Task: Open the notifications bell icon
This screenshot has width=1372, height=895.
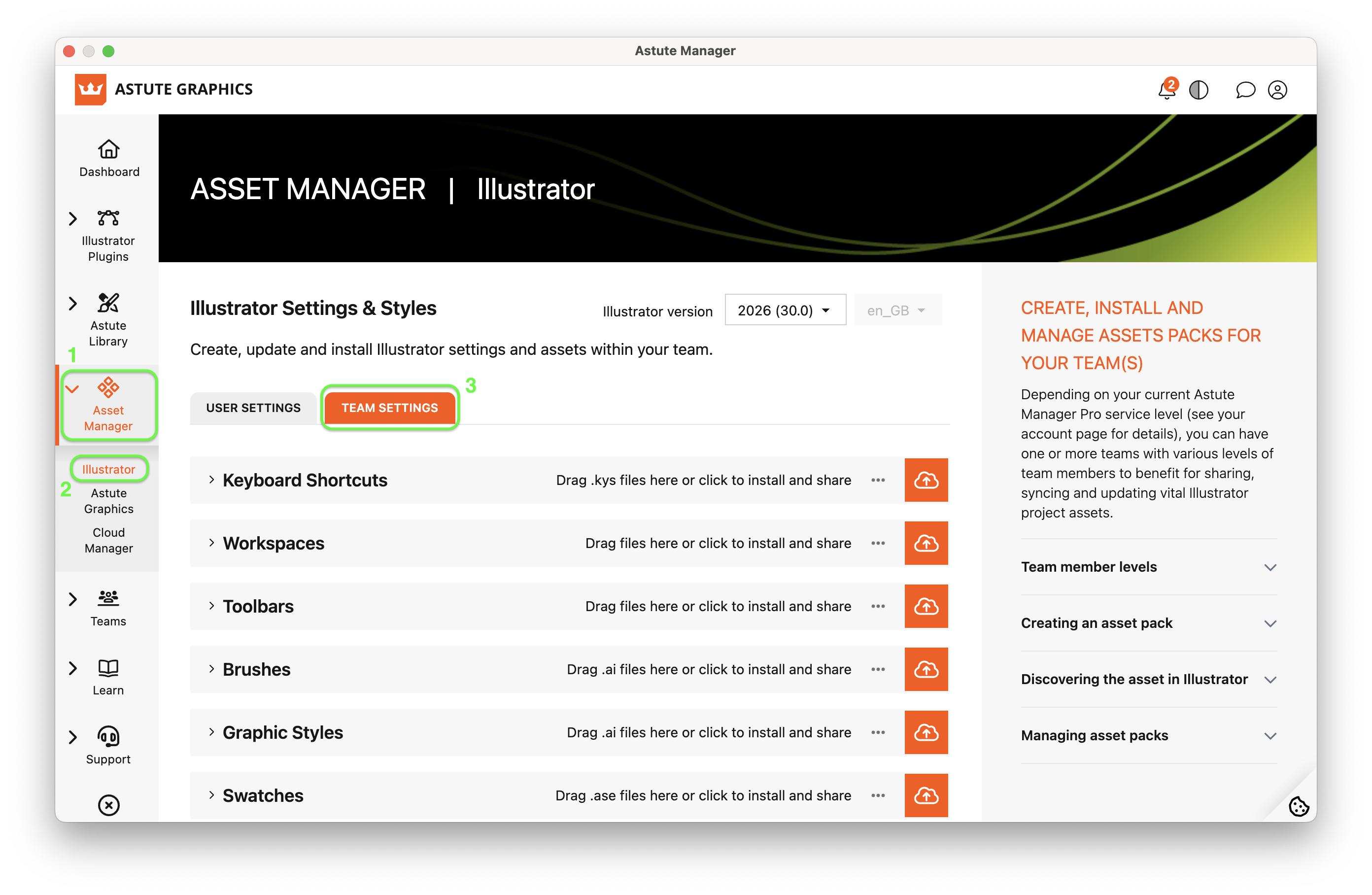Action: pos(1167,90)
